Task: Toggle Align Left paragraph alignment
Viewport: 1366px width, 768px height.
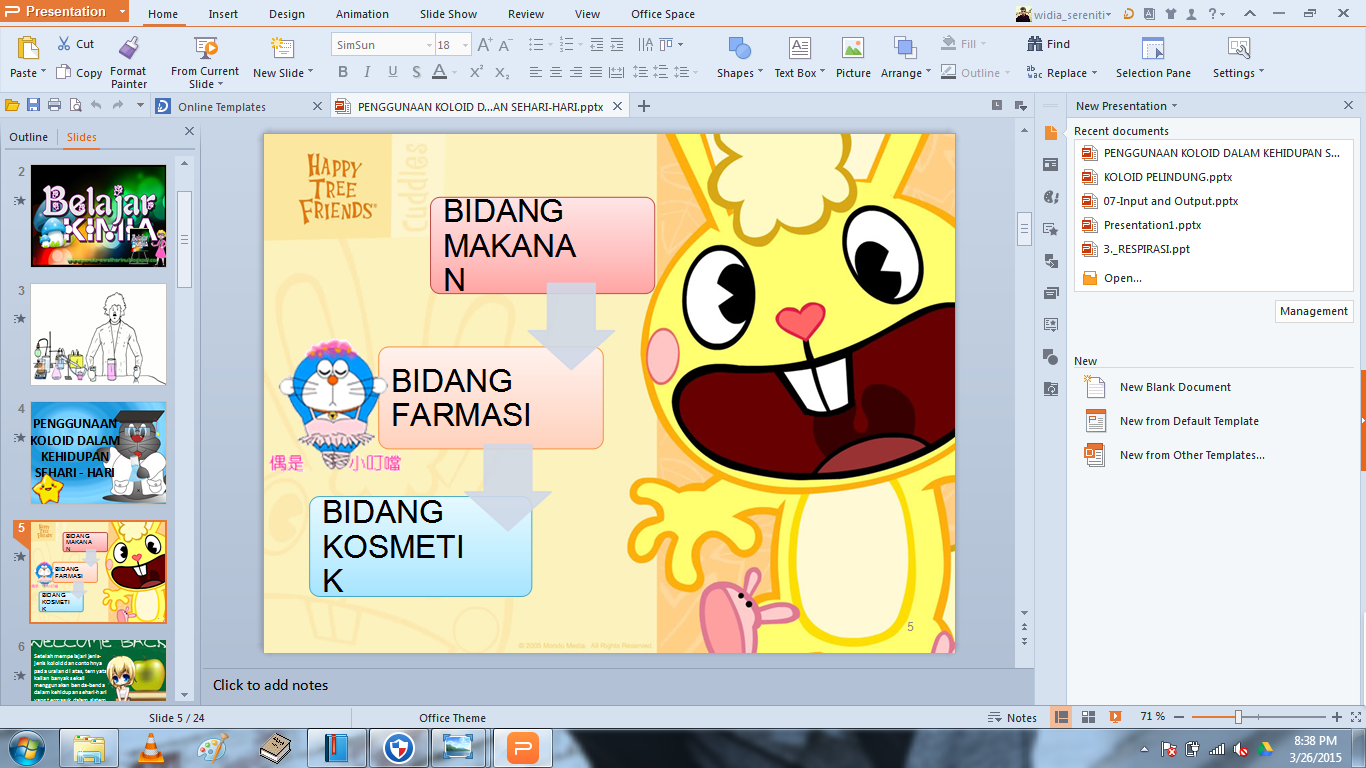Action: [x=536, y=72]
